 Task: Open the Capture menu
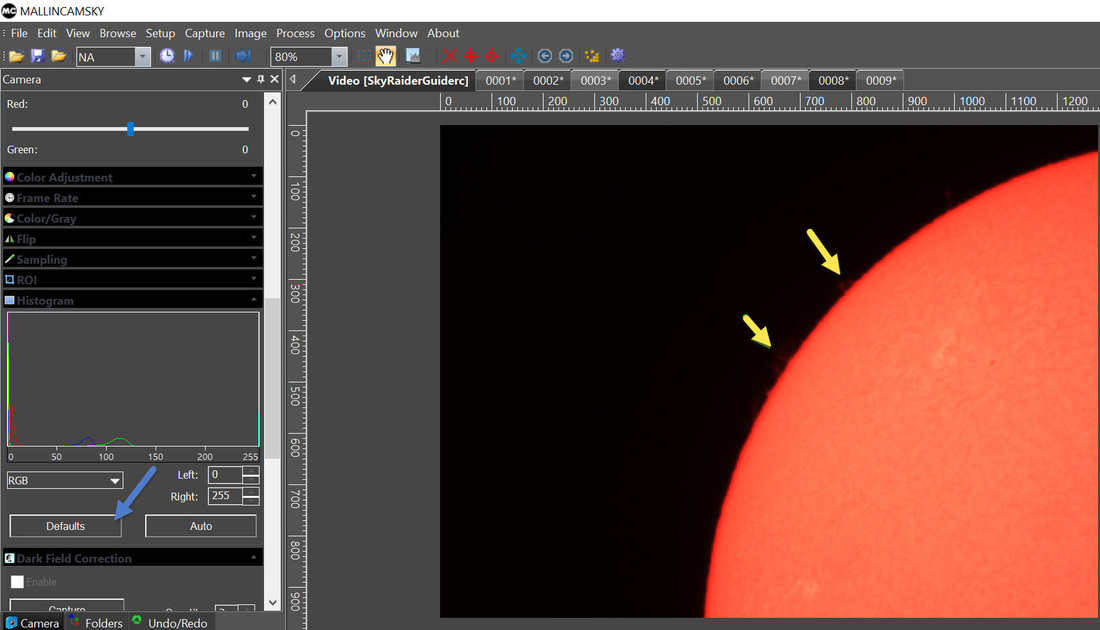(205, 33)
